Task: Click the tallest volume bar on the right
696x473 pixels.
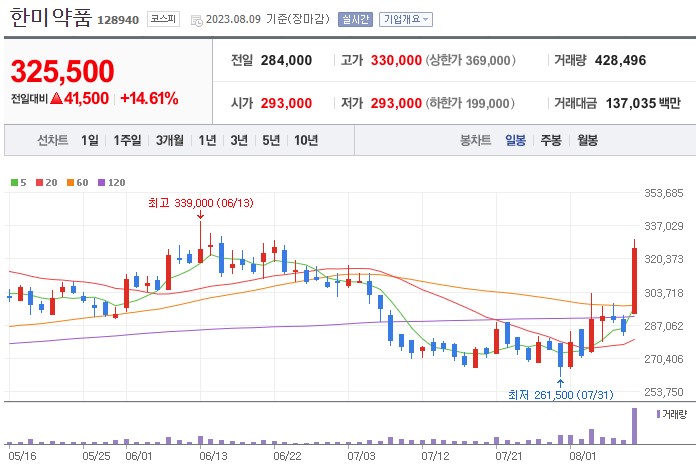Action: [634, 426]
